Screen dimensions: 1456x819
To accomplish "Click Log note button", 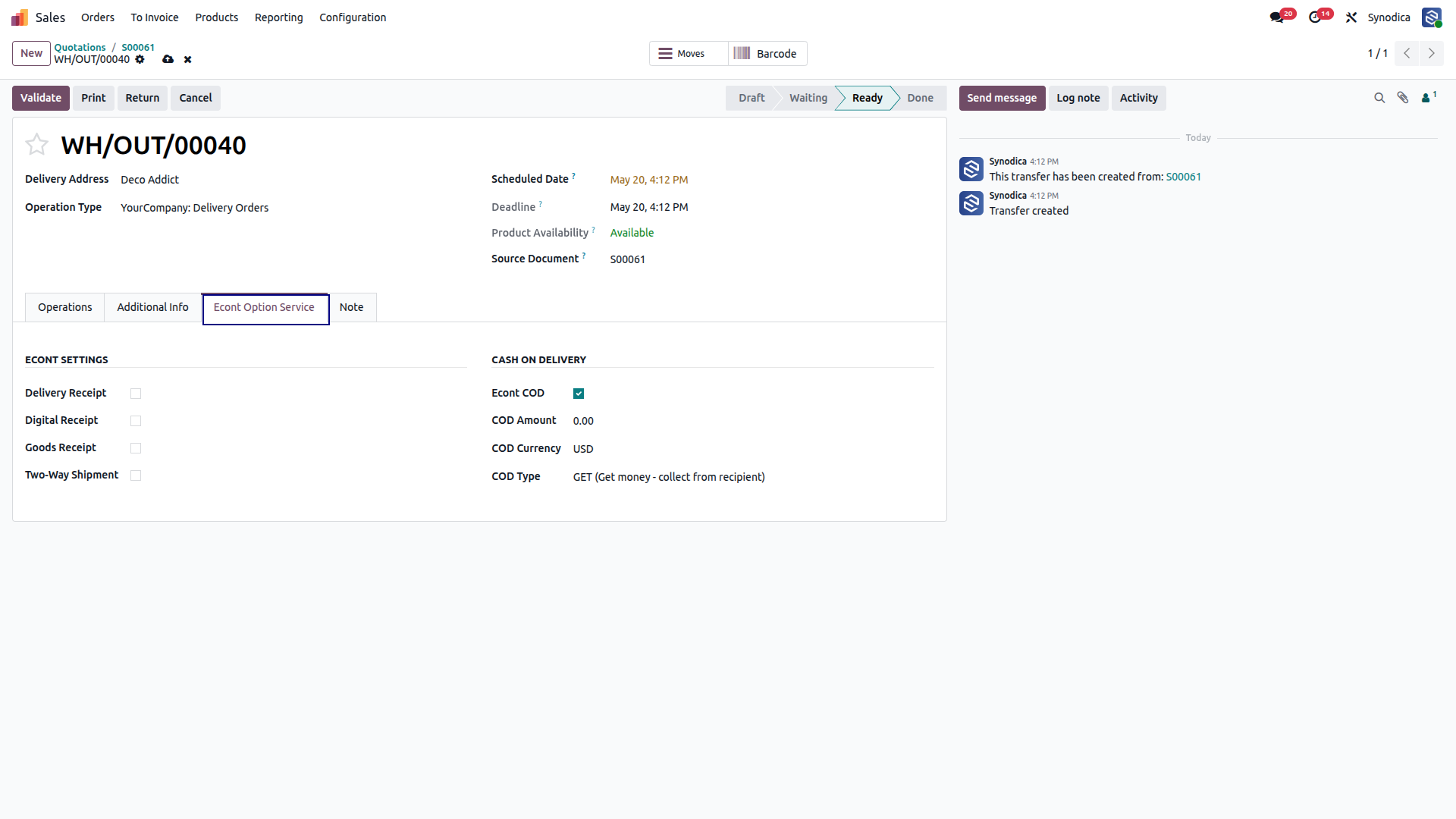I will pyautogui.click(x=1078, y=98).
